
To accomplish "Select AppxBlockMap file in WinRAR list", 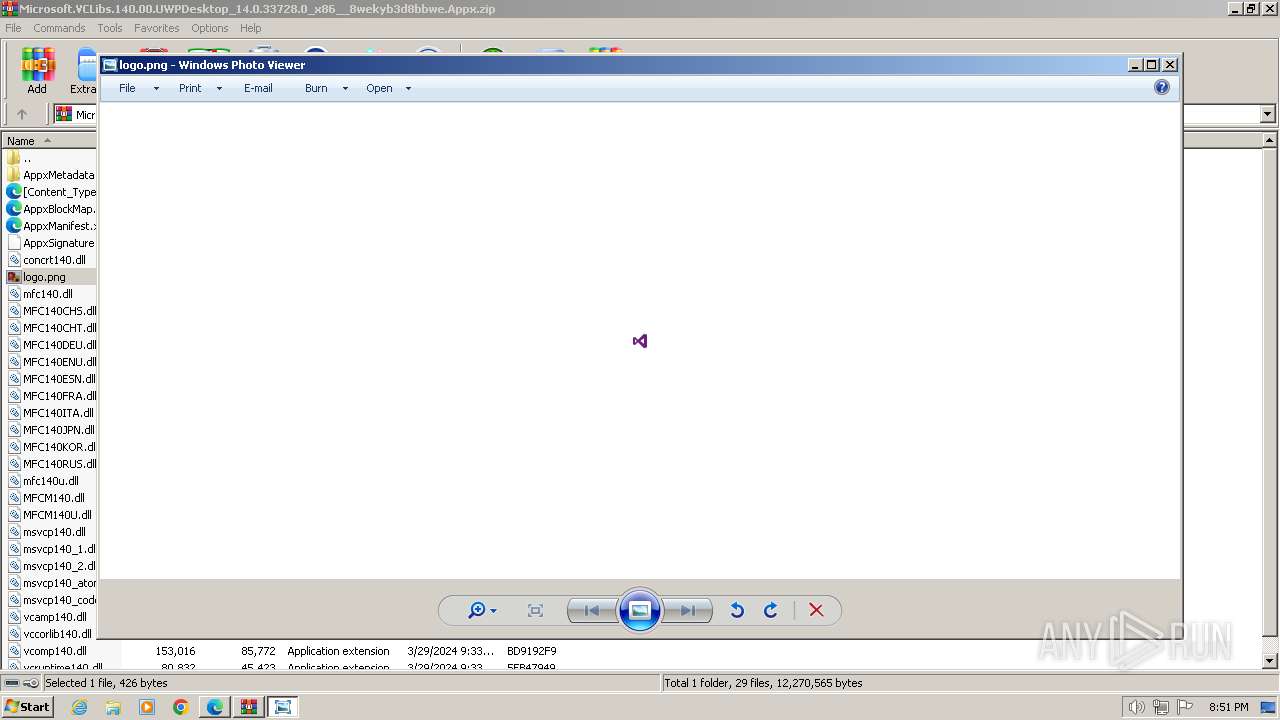I will tap(51, 209).
